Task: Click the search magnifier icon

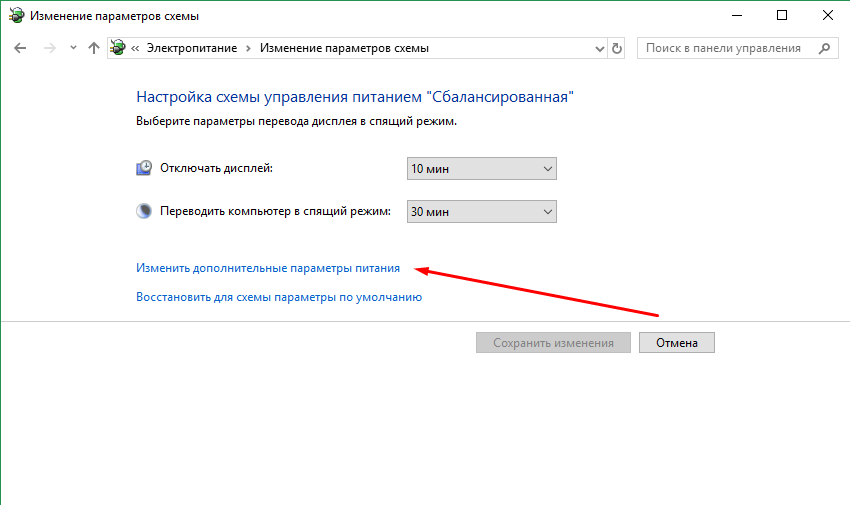Action: [x=825, y=48]
